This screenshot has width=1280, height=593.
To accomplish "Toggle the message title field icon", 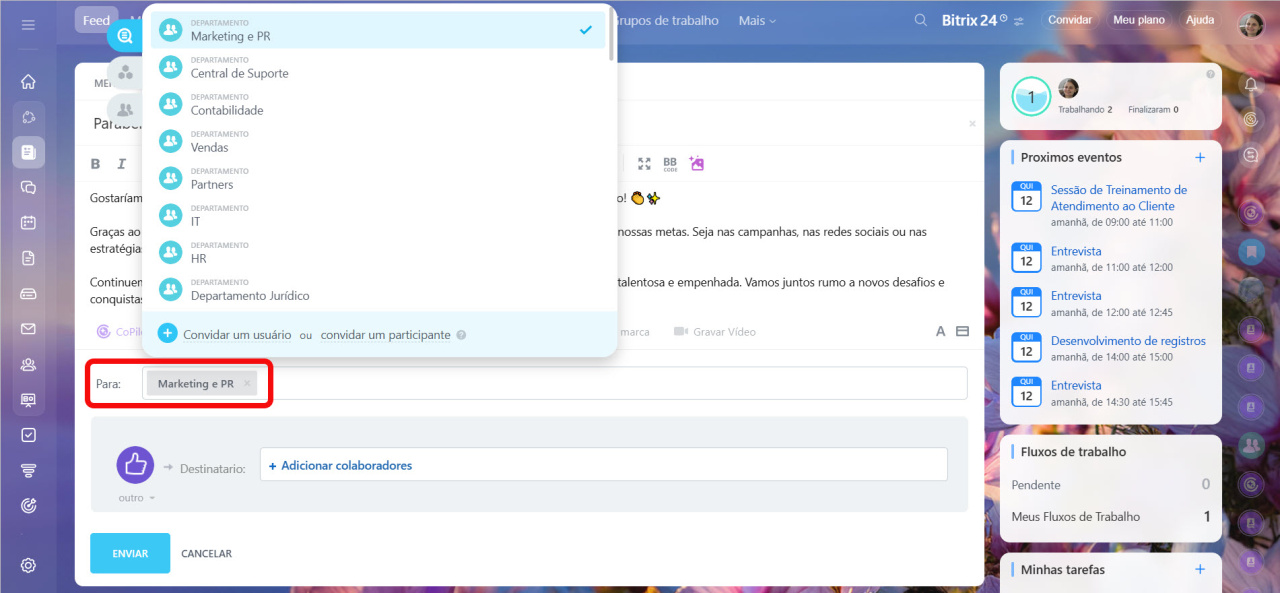I will (x=963, y=331).
